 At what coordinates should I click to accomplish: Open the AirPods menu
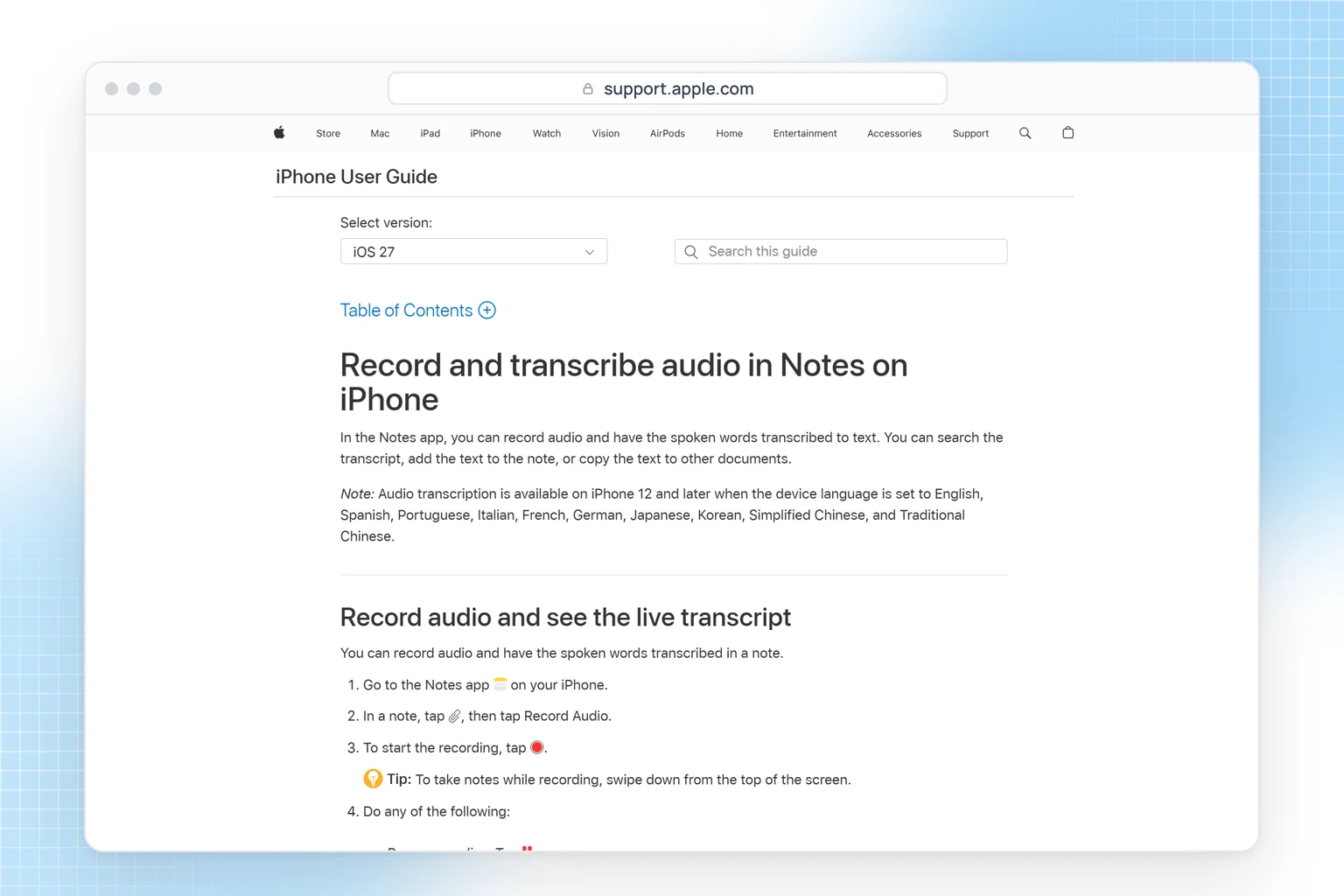[x=668, y=133]
